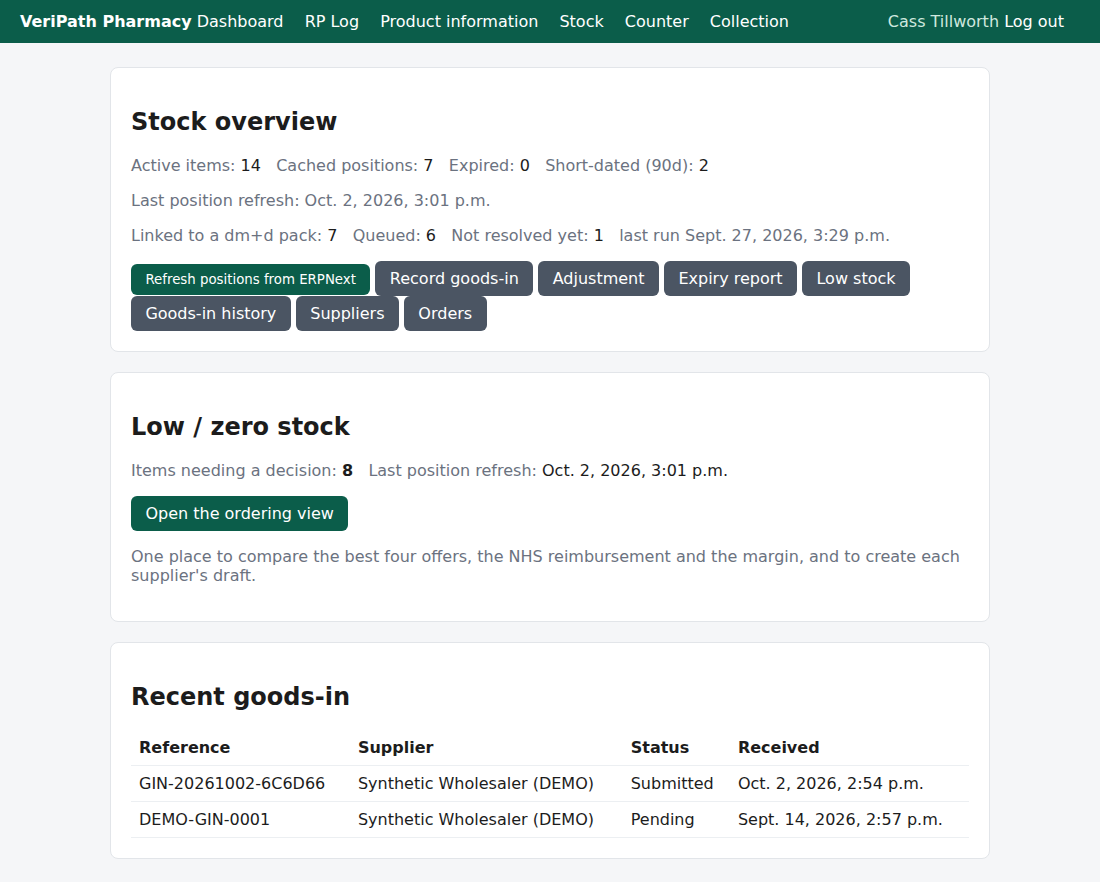Open the Low stock list
The height and width of the screenshot is (882, 1100).
(x=856, y=279)
